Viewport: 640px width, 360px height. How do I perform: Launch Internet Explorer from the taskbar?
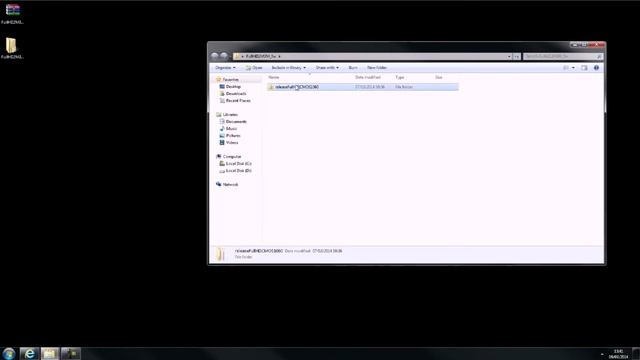(29, 353)
